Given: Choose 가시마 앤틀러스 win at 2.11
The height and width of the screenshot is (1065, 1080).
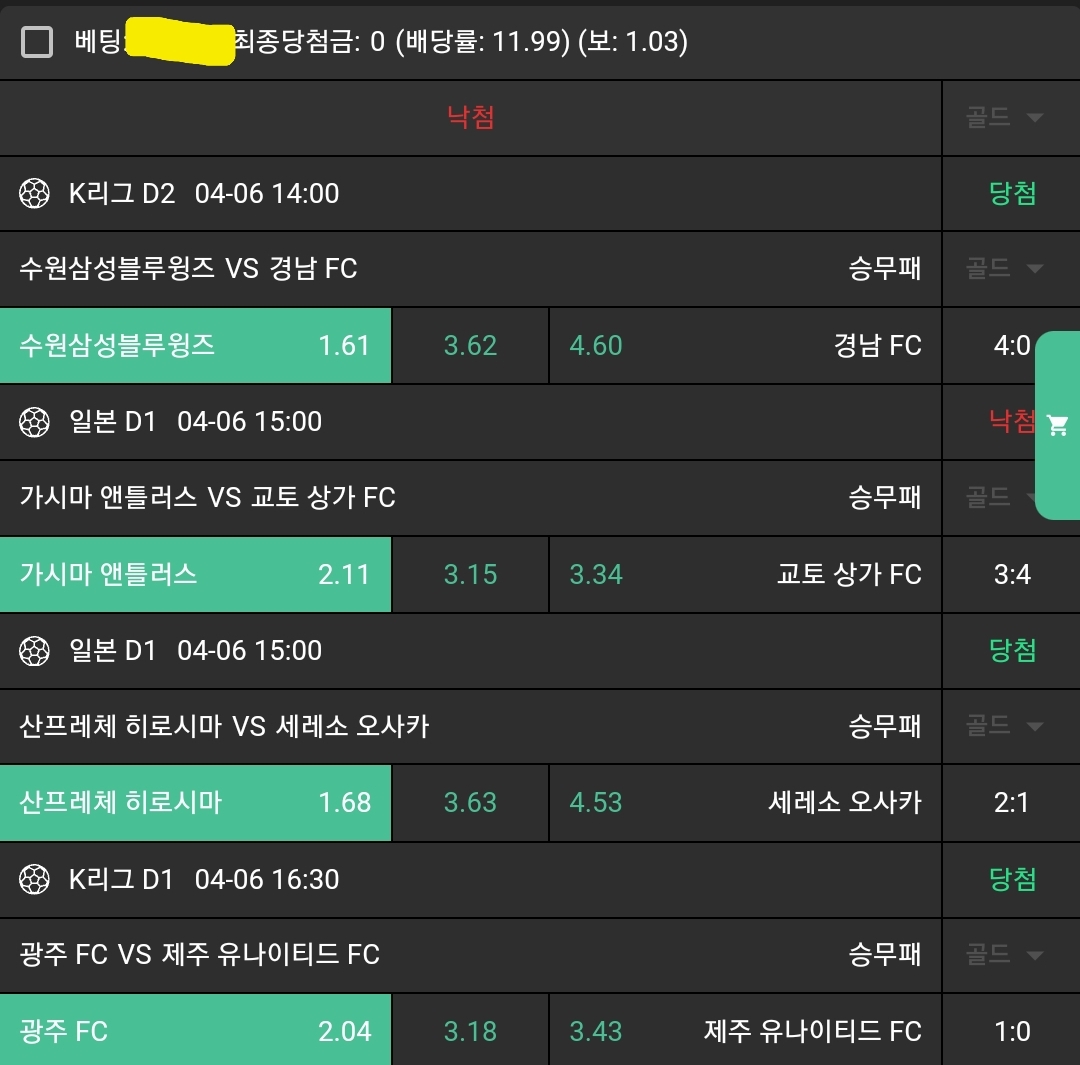Looking at the screenshot, I should tap(196, 575).
